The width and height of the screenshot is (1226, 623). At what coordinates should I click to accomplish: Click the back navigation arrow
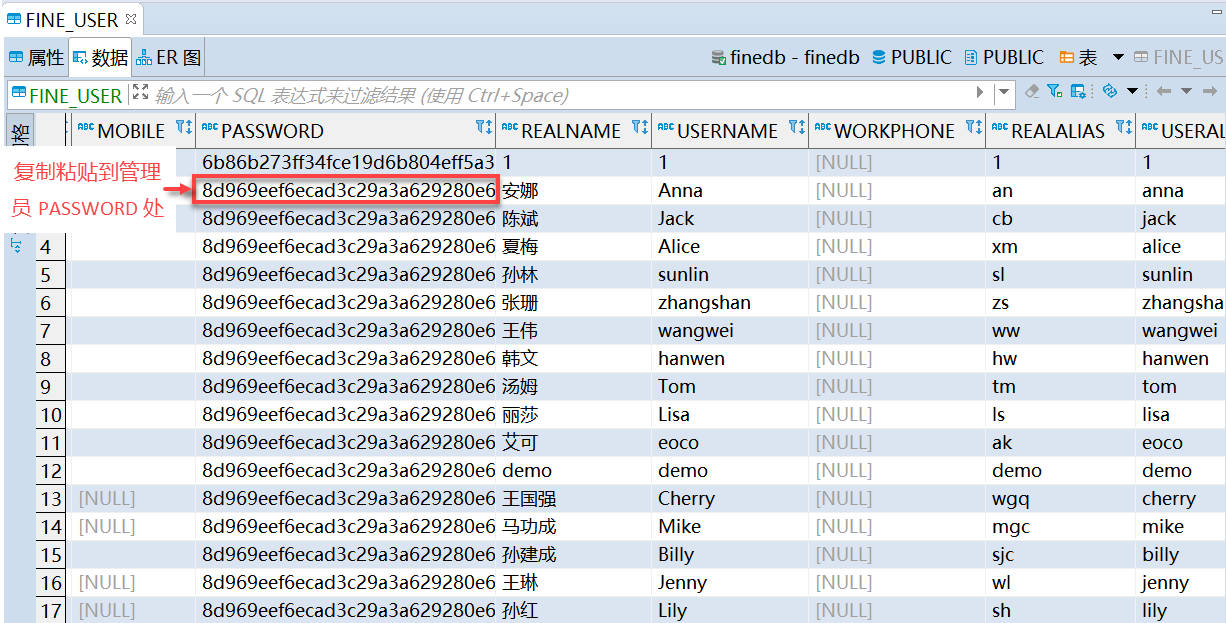[x=1163, y=91]
